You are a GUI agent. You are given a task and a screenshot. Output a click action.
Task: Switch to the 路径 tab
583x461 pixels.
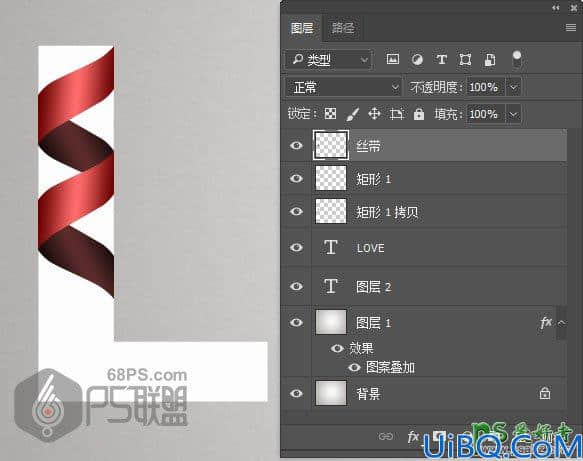(342, 28)
